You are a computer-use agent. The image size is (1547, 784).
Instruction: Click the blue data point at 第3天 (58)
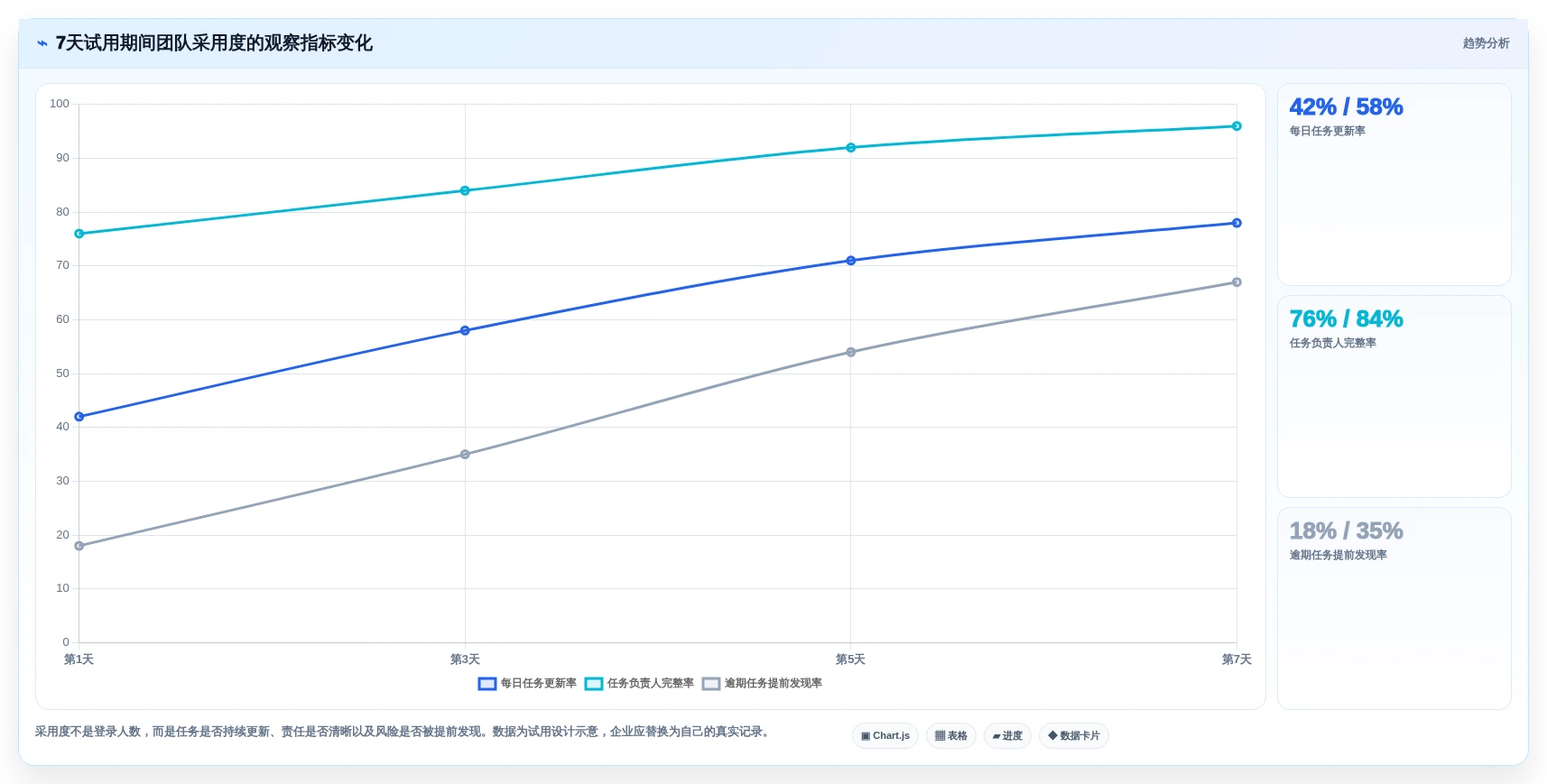click(465, 331)
